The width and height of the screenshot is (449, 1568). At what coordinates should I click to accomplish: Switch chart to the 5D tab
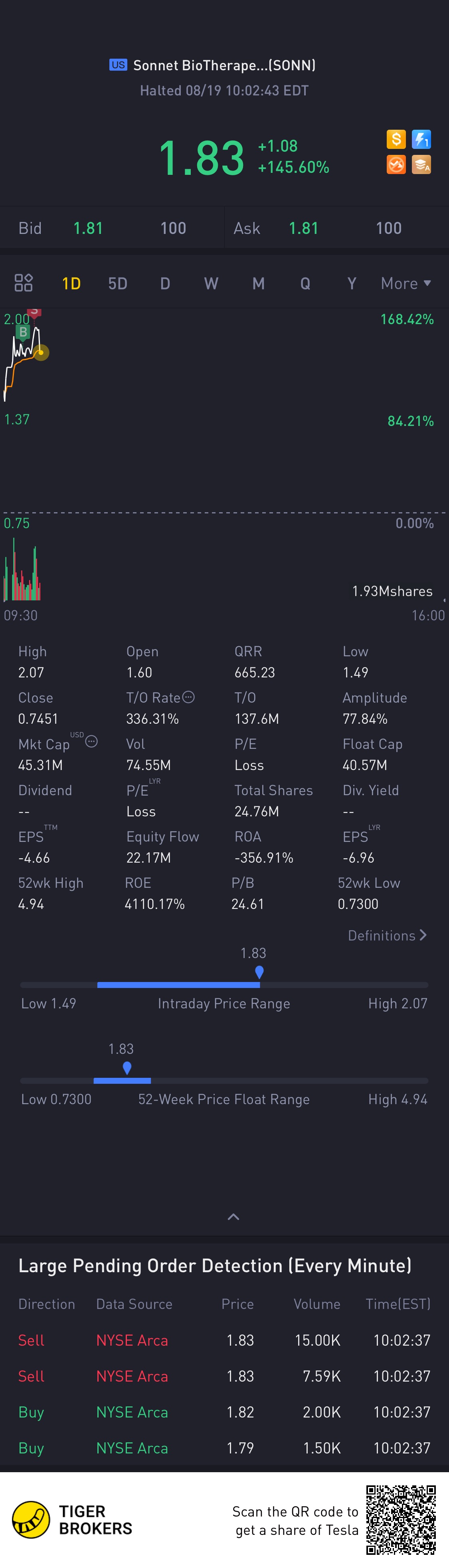click(x=117, y=284)
